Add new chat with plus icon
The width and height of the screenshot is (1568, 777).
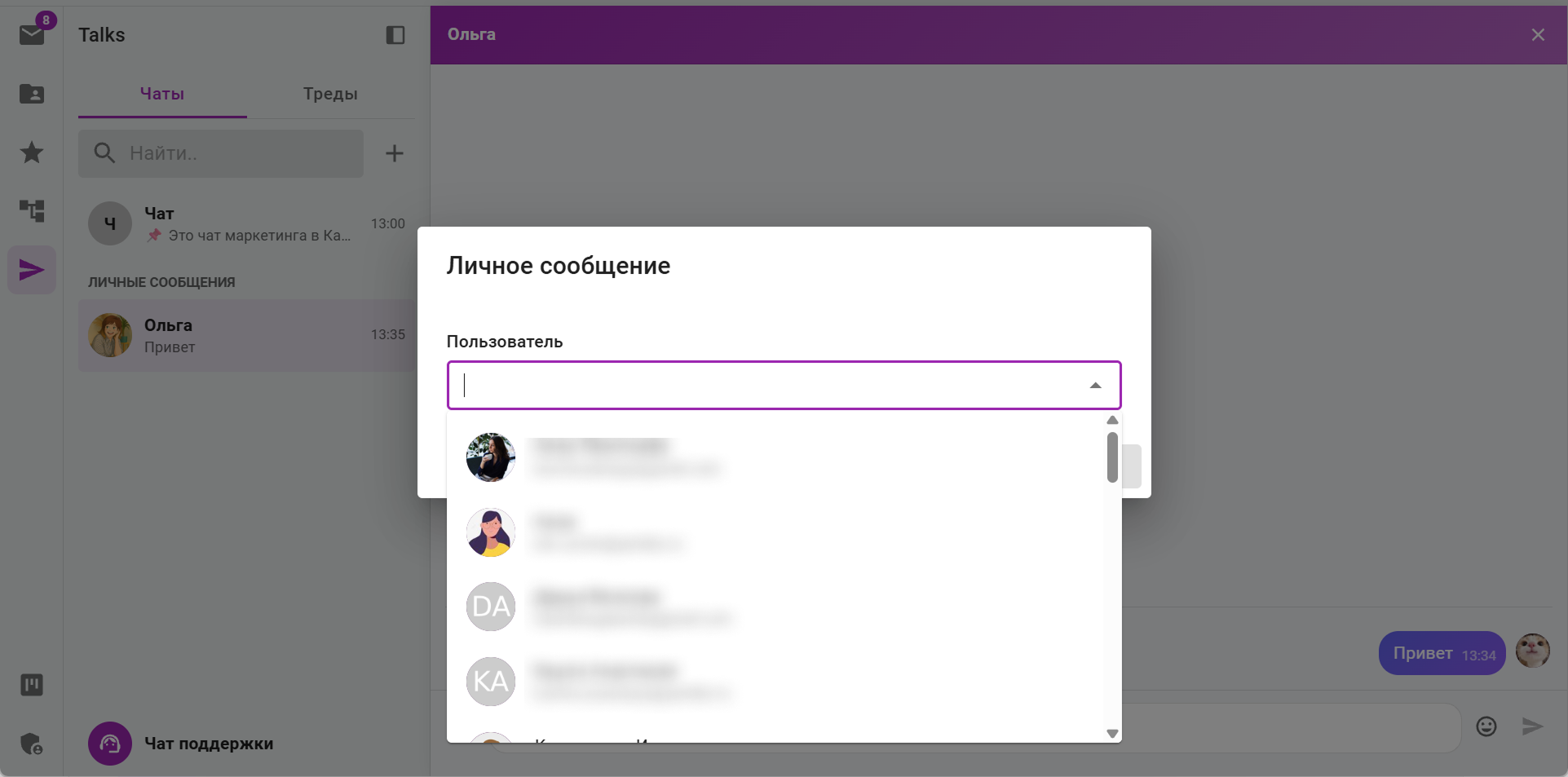395,153
